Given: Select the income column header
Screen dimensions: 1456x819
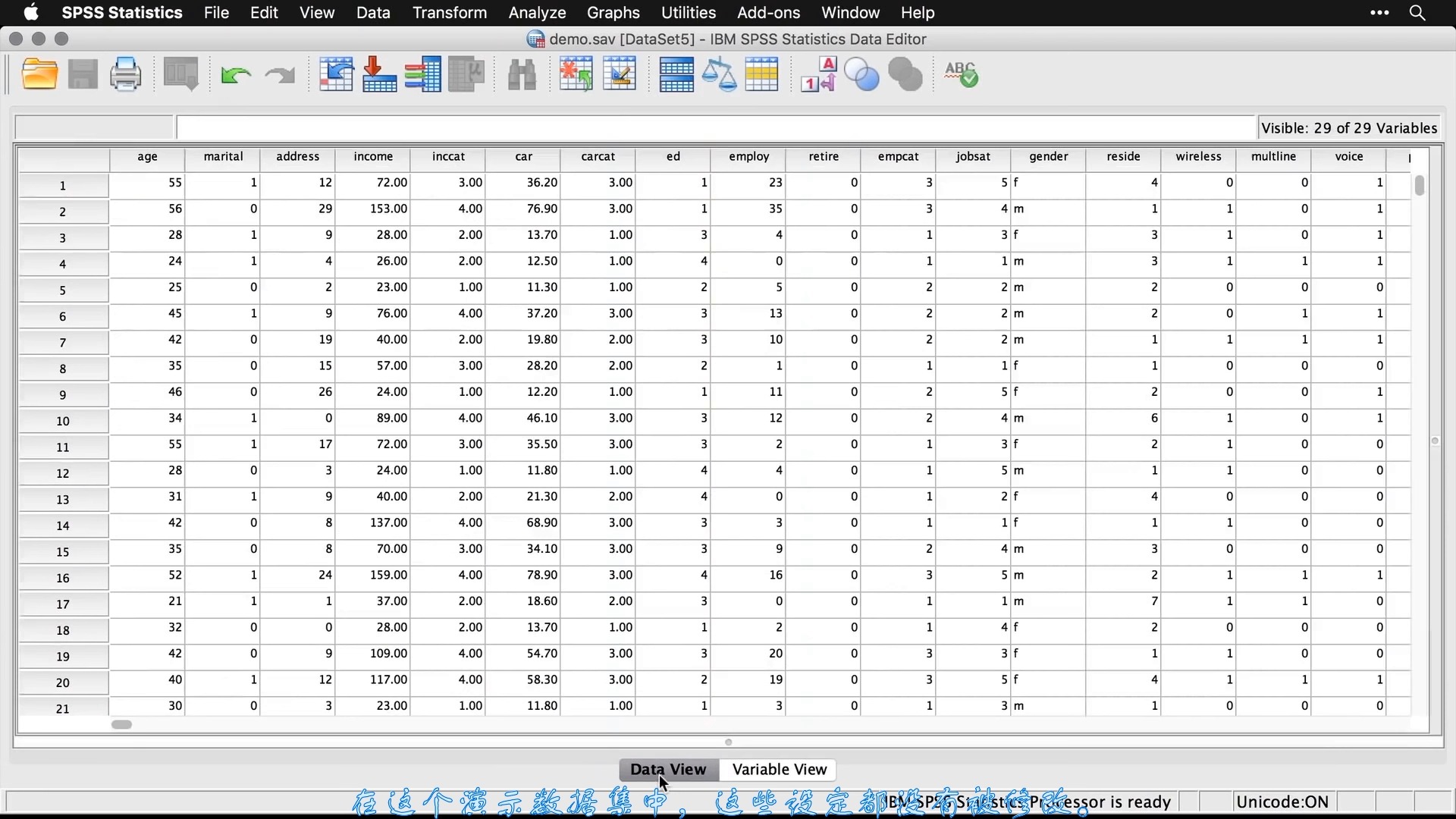Looking at the screenshot, I should pos(373,157).
